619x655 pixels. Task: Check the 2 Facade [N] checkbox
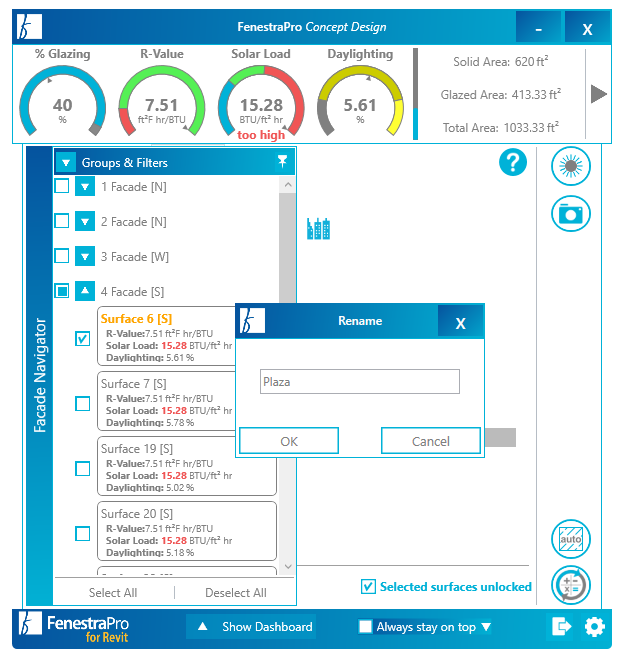click(x=62, y=221)
